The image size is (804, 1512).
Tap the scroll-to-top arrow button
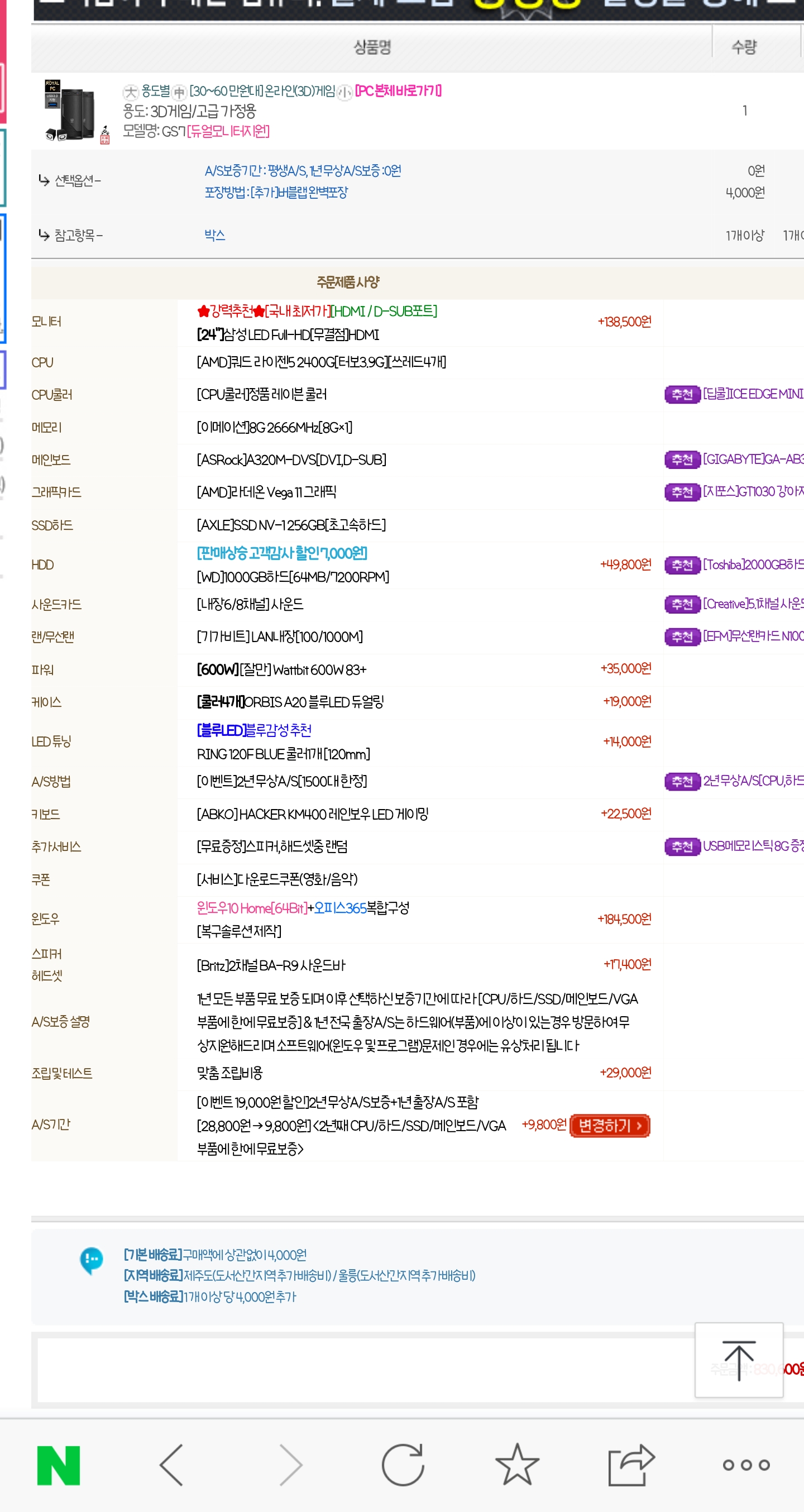pos(739,1360)
